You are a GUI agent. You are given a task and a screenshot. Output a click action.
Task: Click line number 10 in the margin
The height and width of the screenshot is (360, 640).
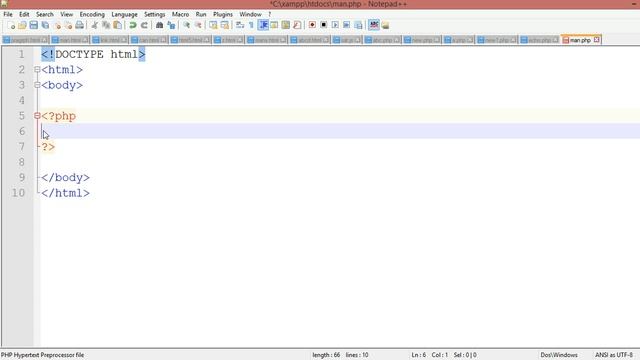(x=18, y=193)
